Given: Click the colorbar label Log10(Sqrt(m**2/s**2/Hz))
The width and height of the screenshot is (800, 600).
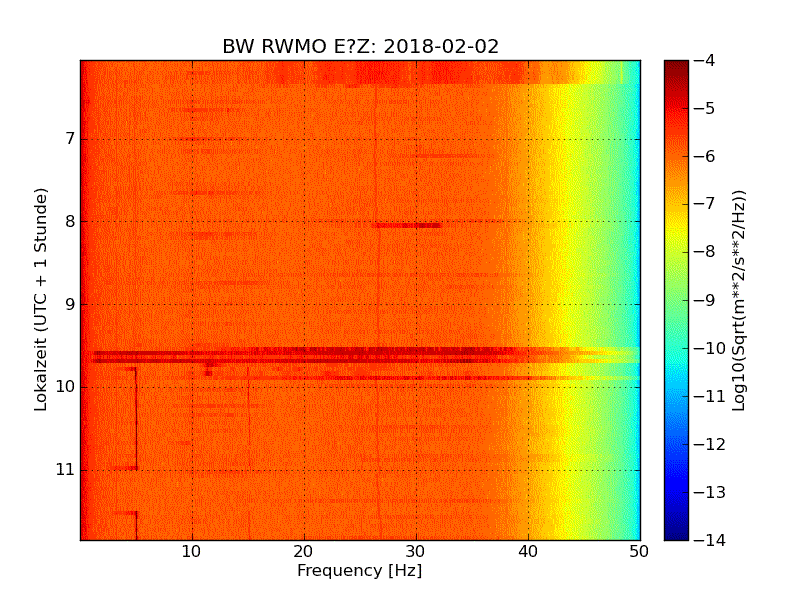Looking at the screenshot, I should (738, 300).
